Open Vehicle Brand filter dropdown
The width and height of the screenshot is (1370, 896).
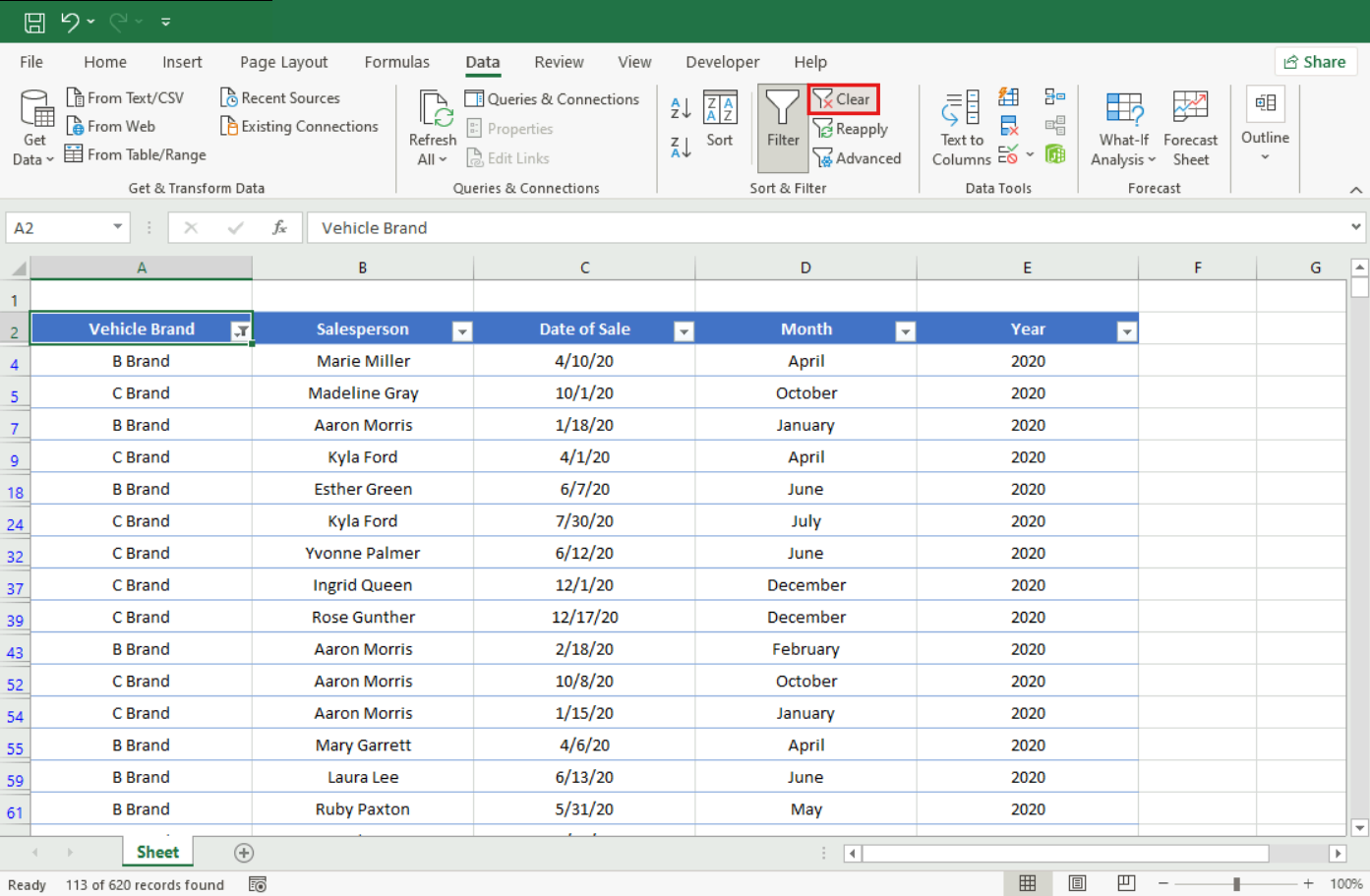240,331
